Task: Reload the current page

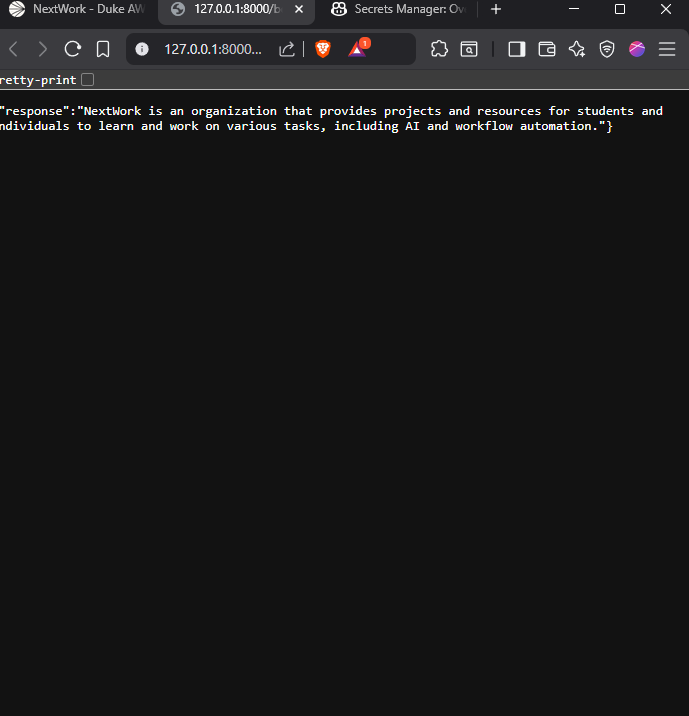Action: click(72, 49)
